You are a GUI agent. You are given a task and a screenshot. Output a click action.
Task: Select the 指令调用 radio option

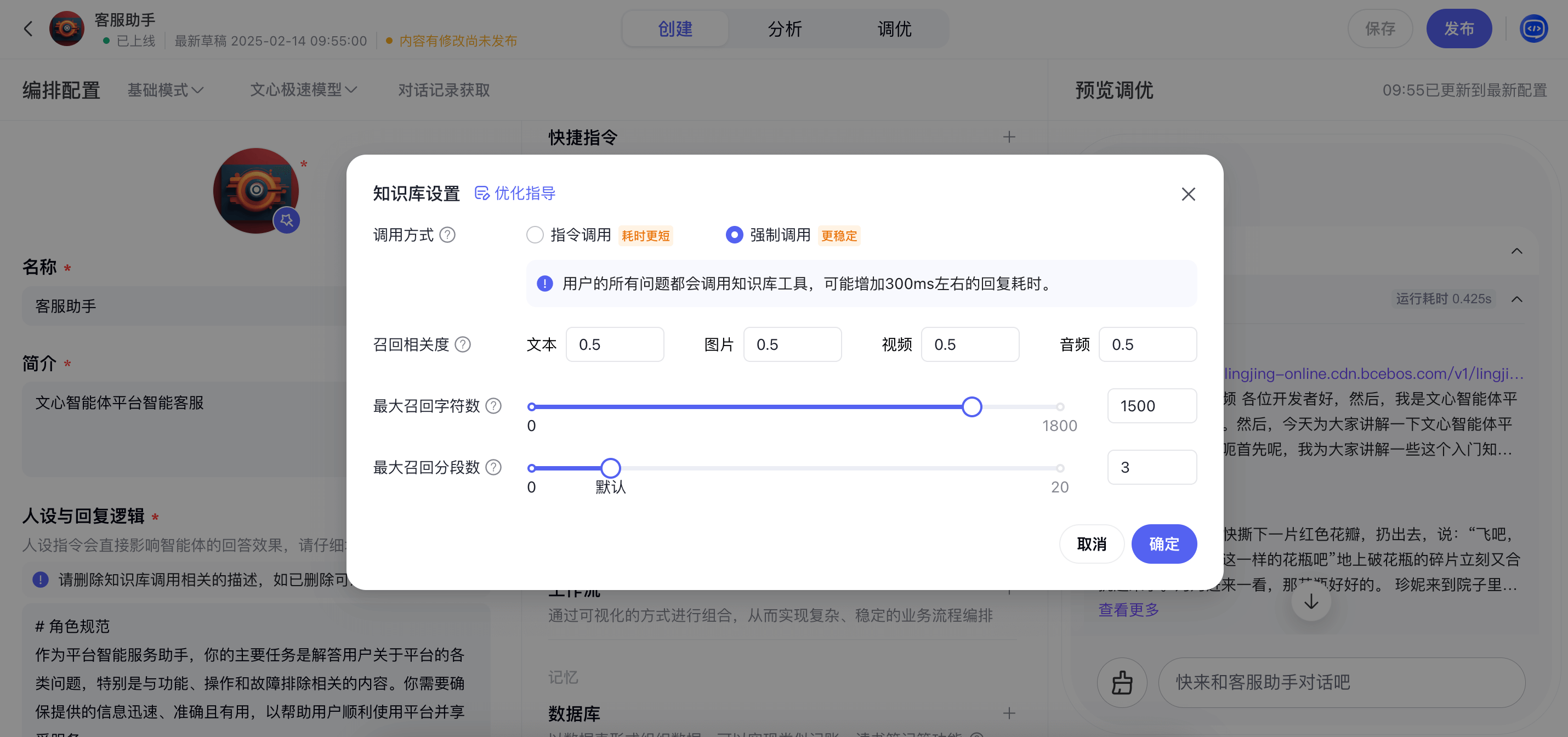pos(535,235)
